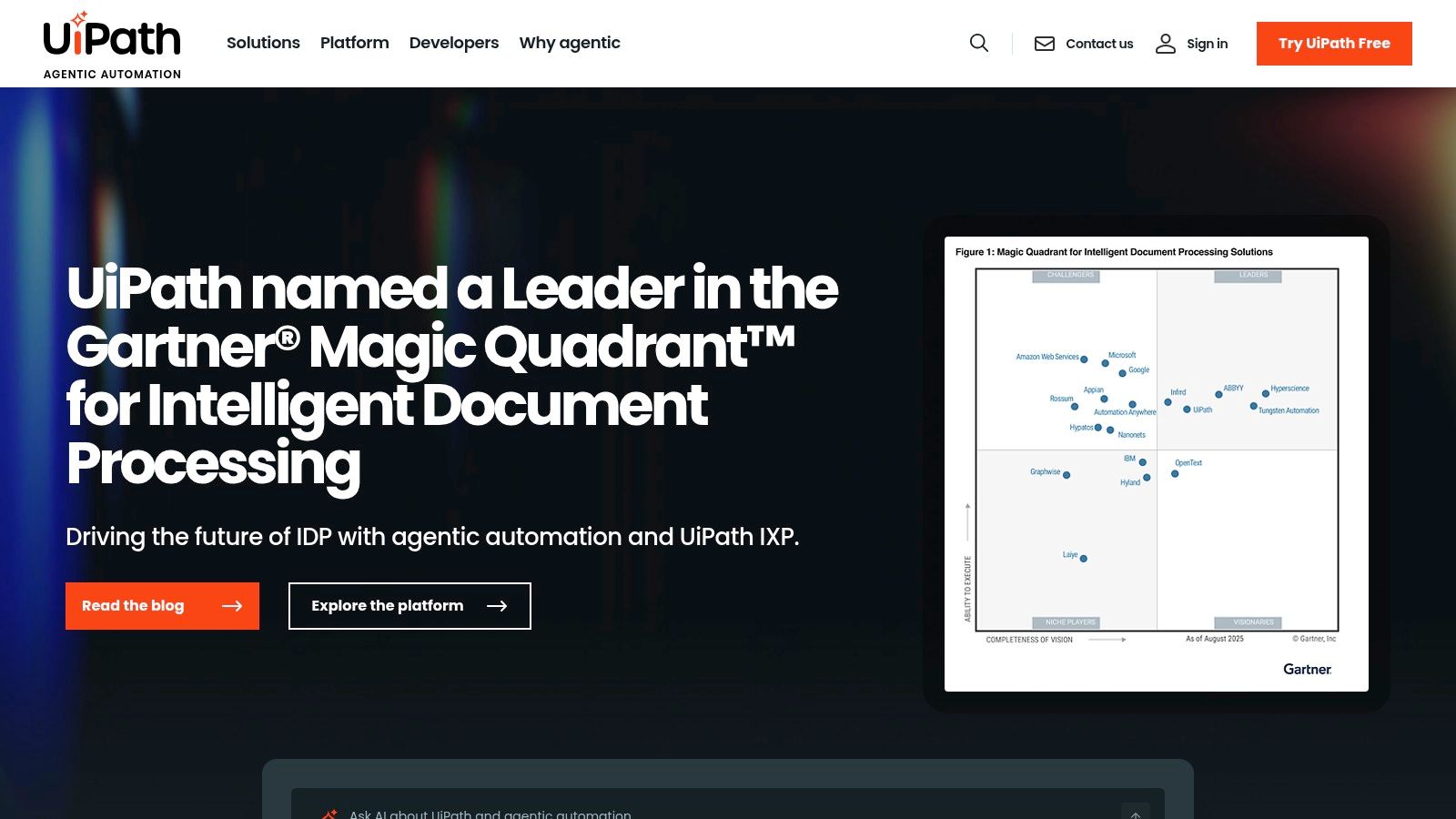
Task: Click the user profile icon beside Sign in
Action: pos(1166,44)
